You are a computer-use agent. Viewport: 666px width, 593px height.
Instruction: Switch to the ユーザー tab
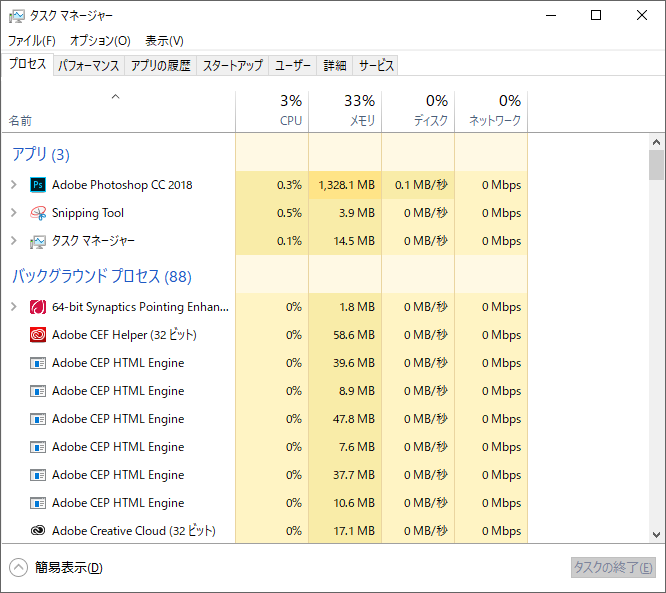click(293, 65)
